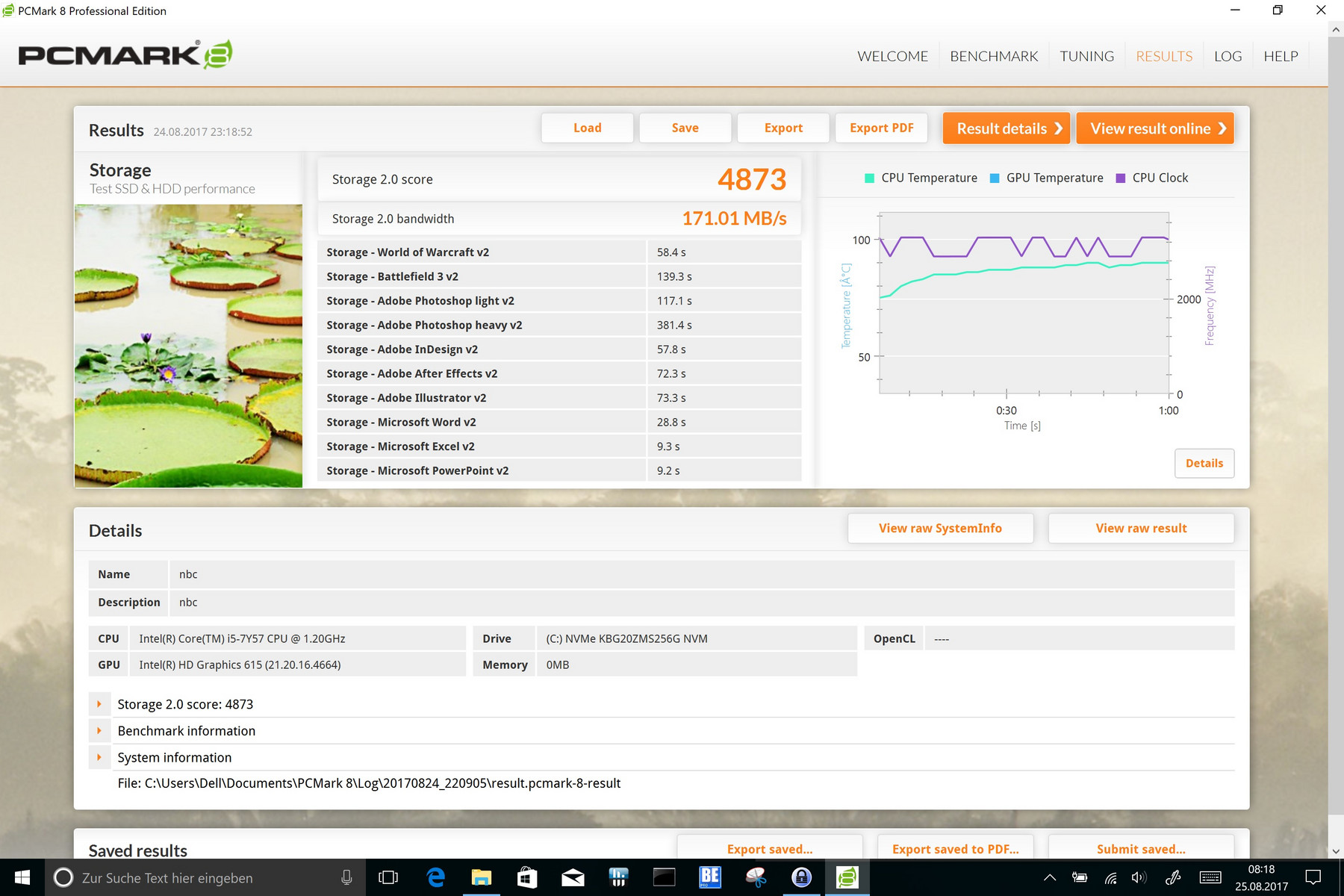The image size is (1344, 896).
Task: Click the Storage 2.0 score value 4873
Action: [x=752, y=179]
